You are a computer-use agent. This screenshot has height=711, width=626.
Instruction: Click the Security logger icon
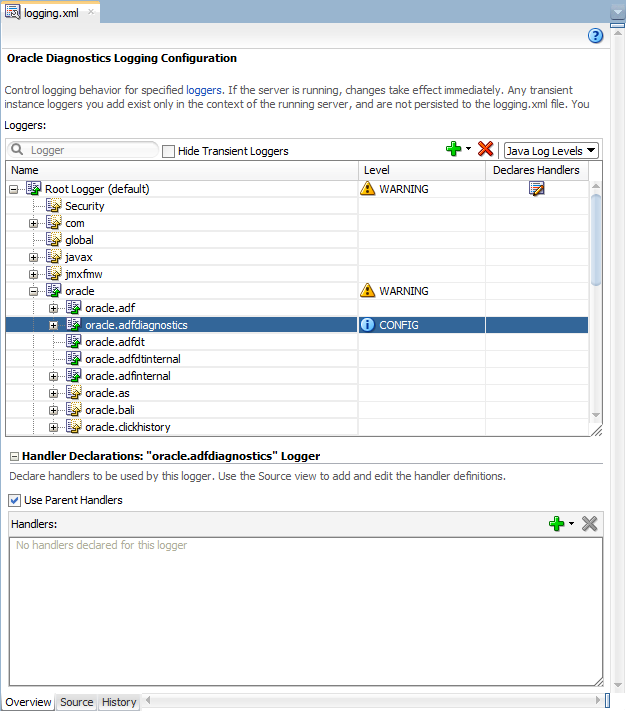pos(53,205)
